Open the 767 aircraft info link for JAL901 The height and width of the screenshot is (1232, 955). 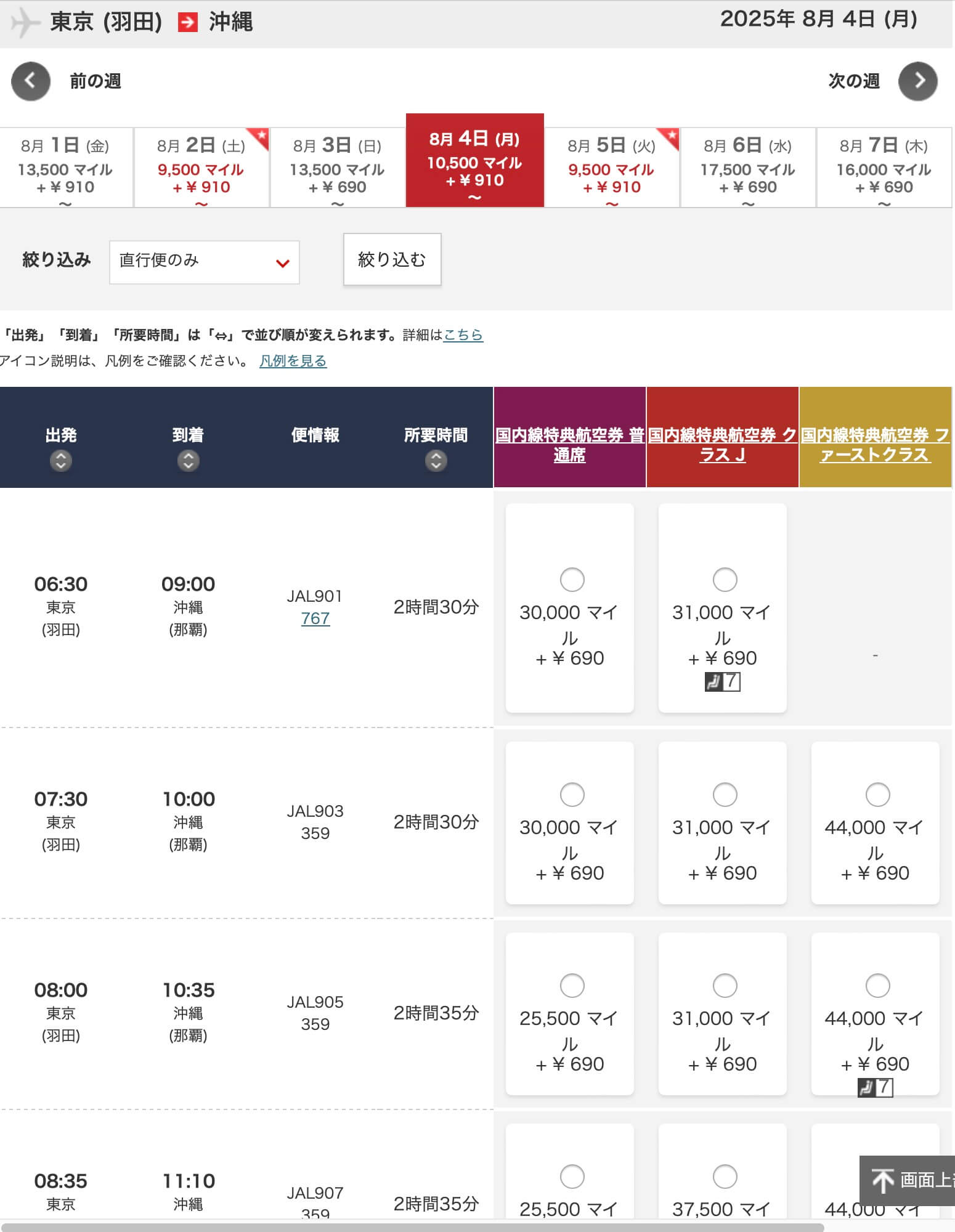[315, 618]
